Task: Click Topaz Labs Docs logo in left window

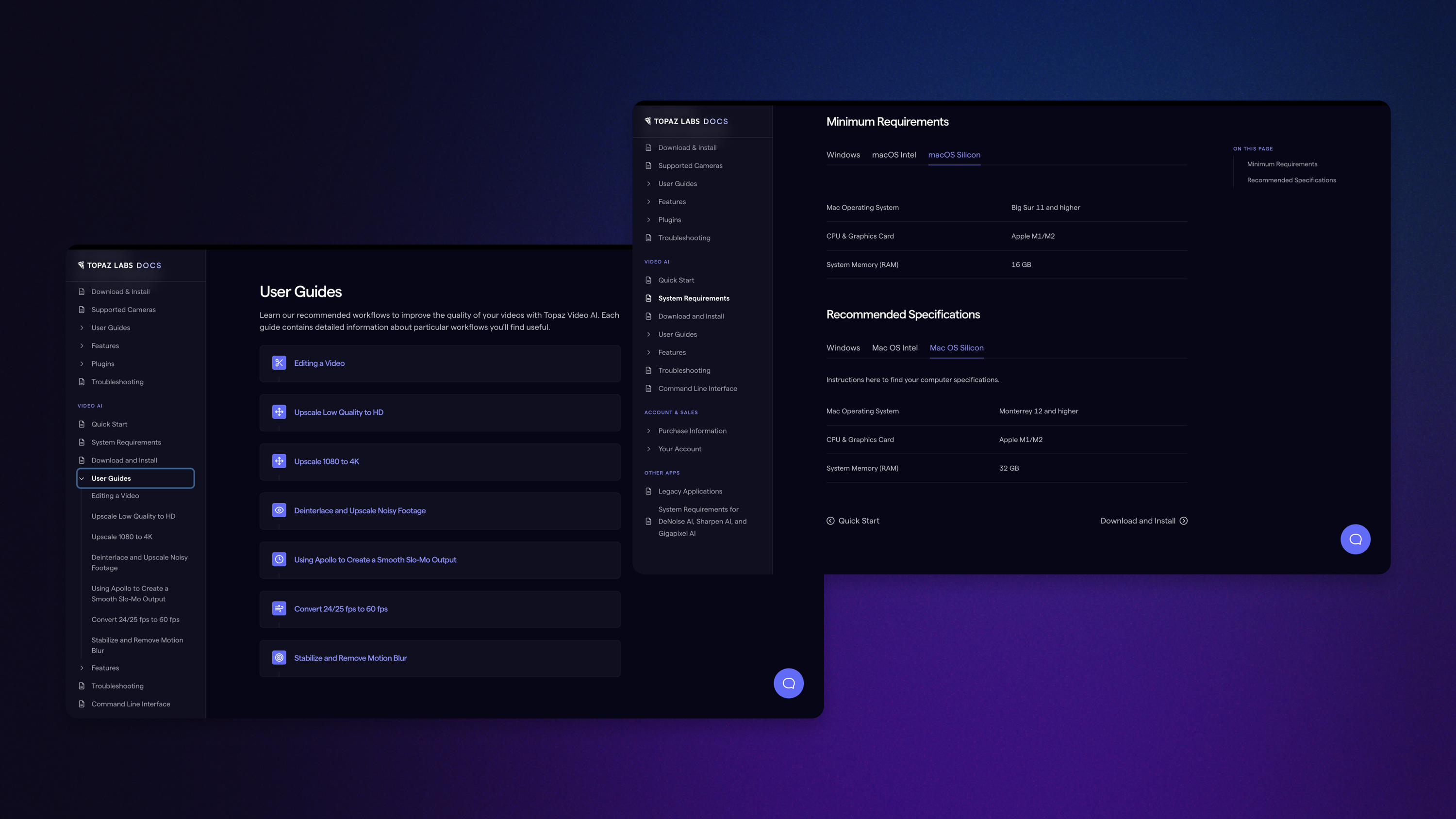Action: click(x=120, y=265)
